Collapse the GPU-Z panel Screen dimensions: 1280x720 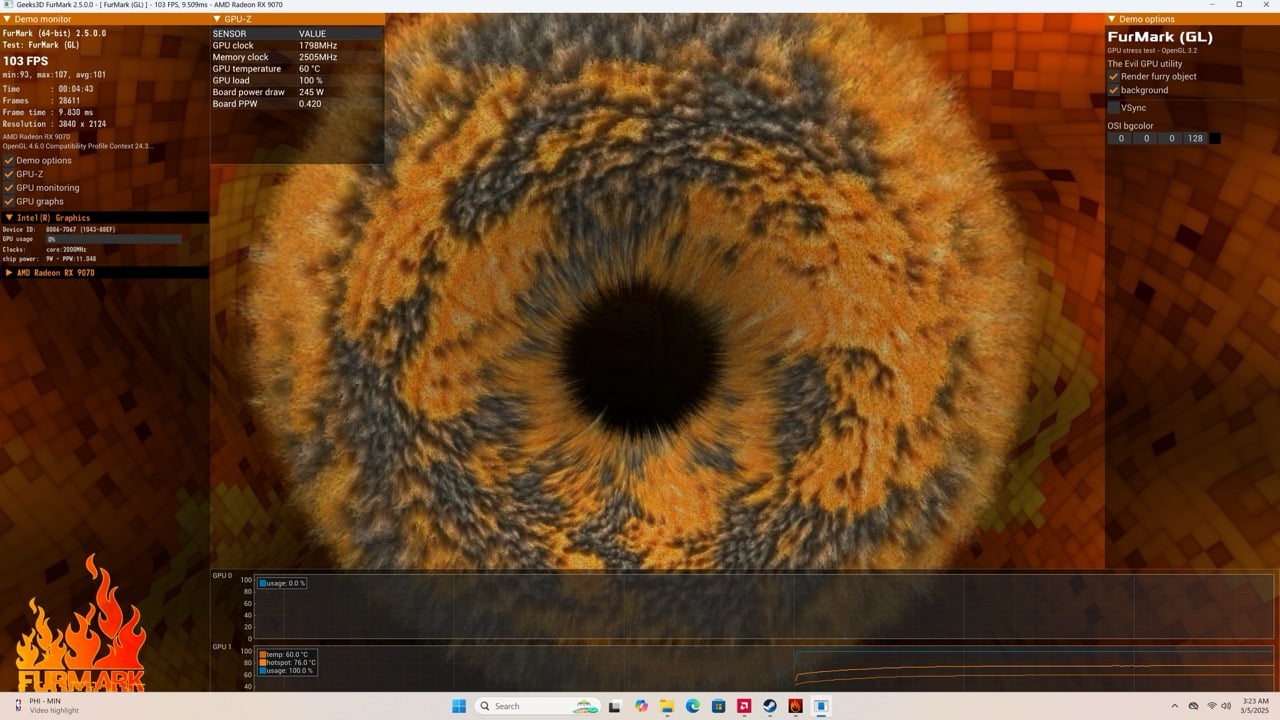pos(218,19)
